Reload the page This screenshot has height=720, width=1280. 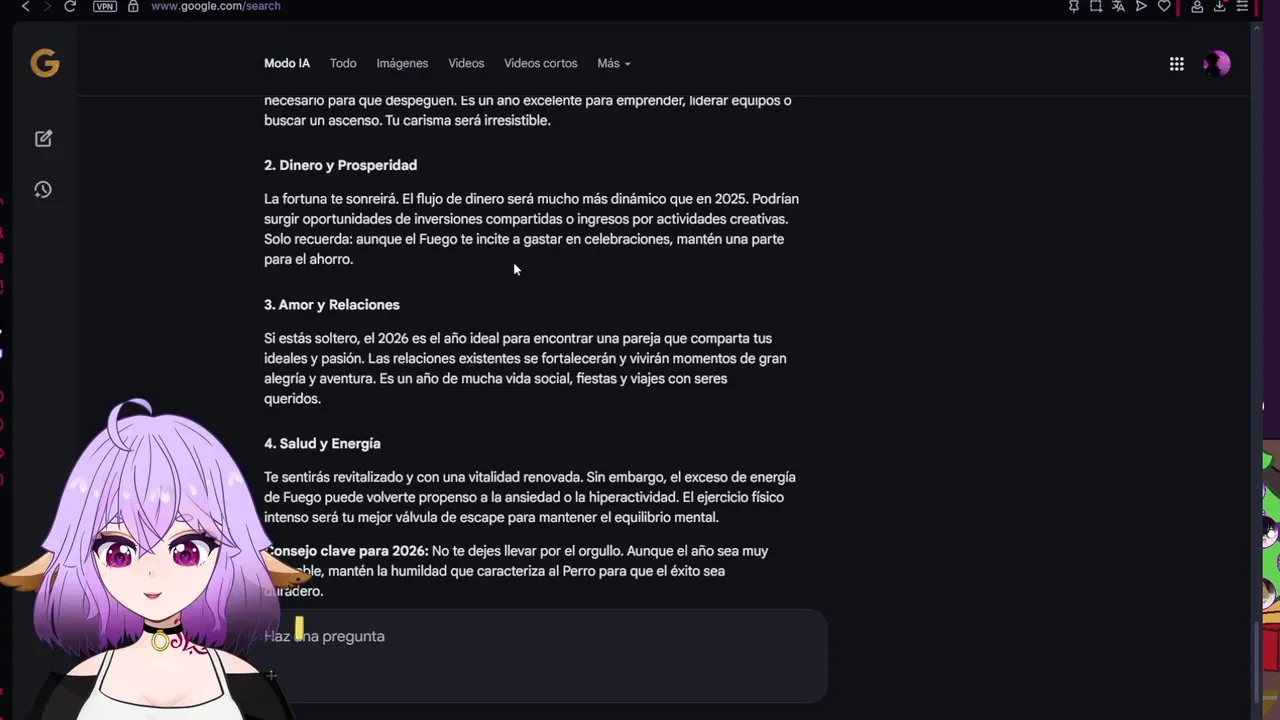(70, 6)
